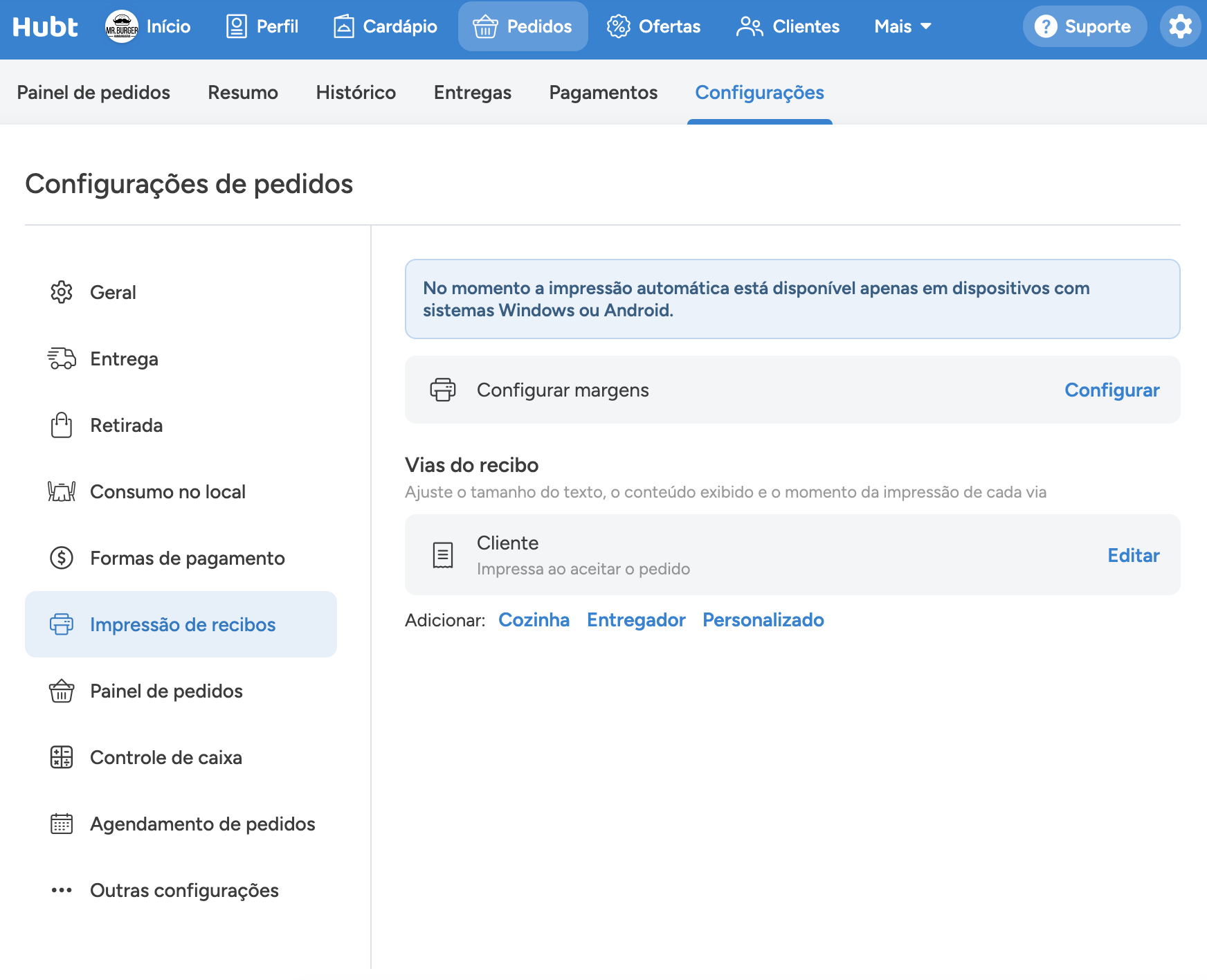Click Editar for Cliente receipt
1207x980 pixels.
[x=1133, y=555]
